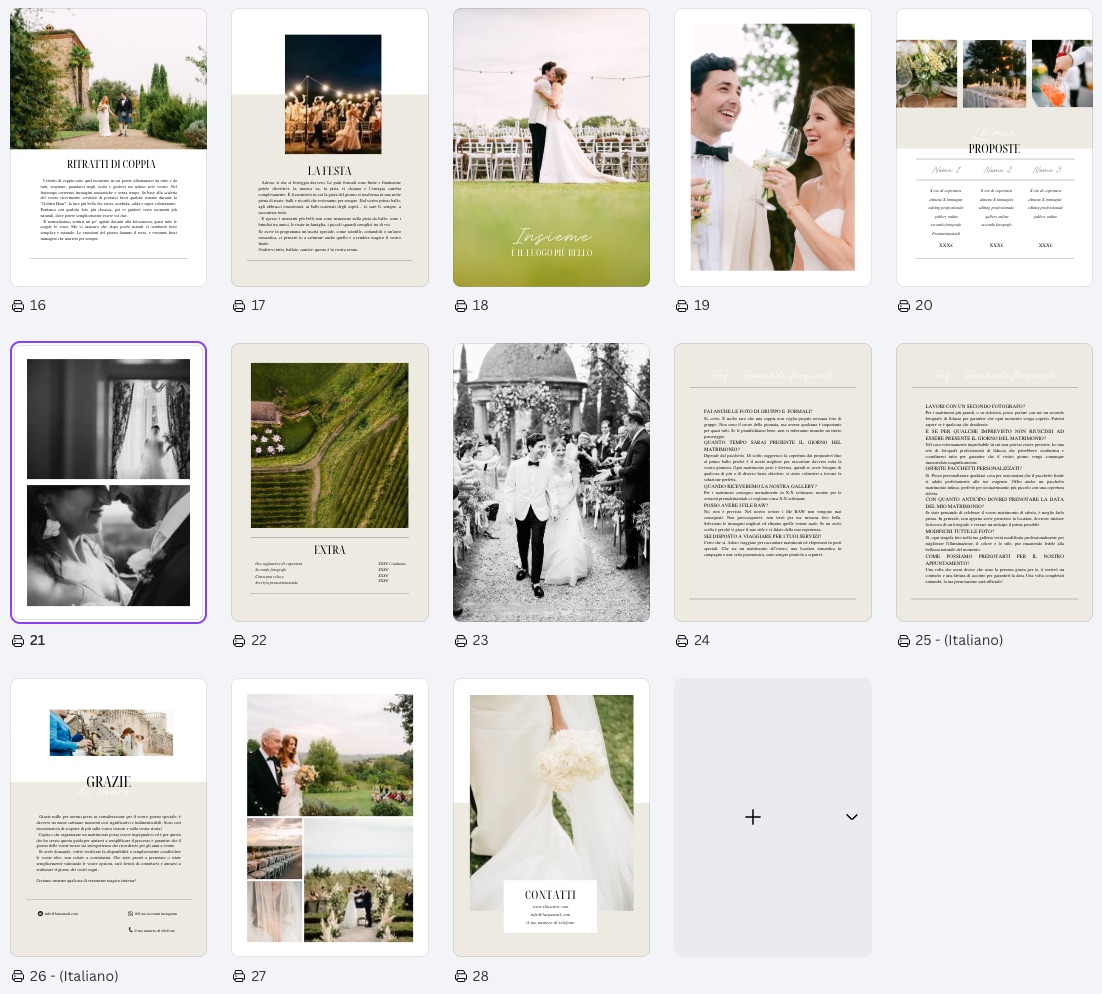The height and width of the screenshot is (994, 1102).
Task: Select page 17 La Festa thumbnail
Action: point(330,148)
